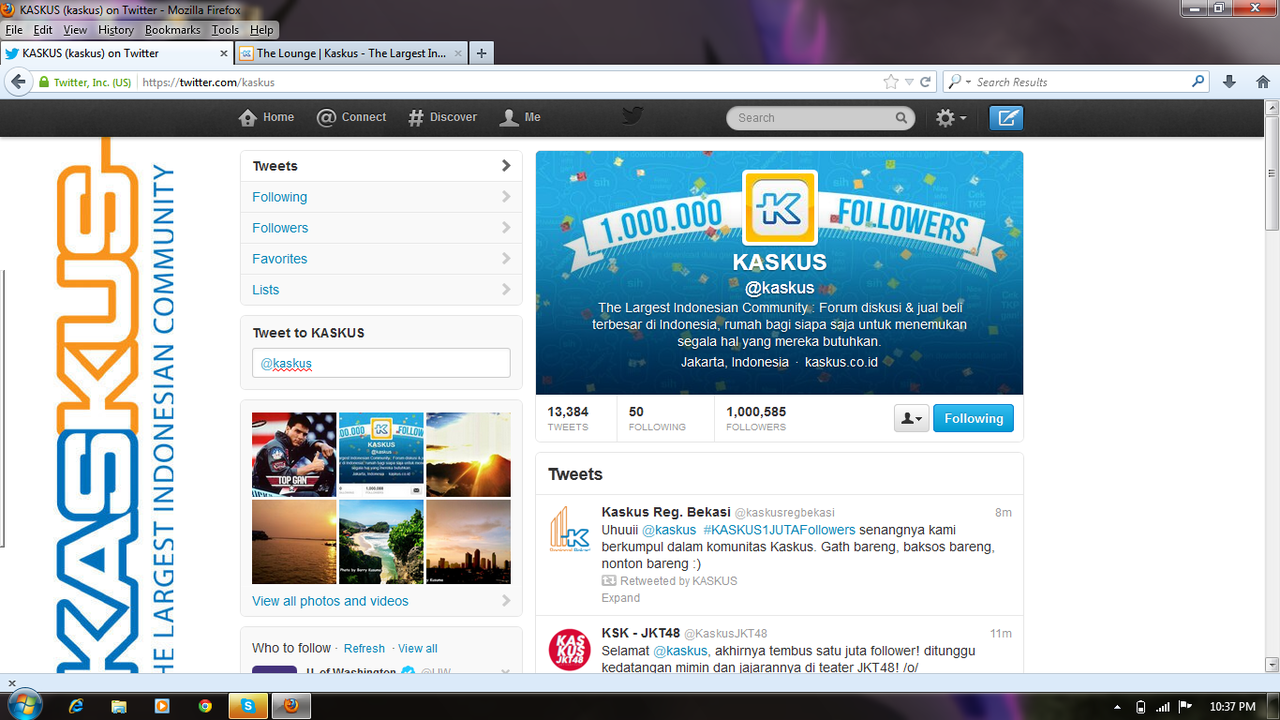
Task: Click the Windows Start orb
Action: click(x=25, y=704)
